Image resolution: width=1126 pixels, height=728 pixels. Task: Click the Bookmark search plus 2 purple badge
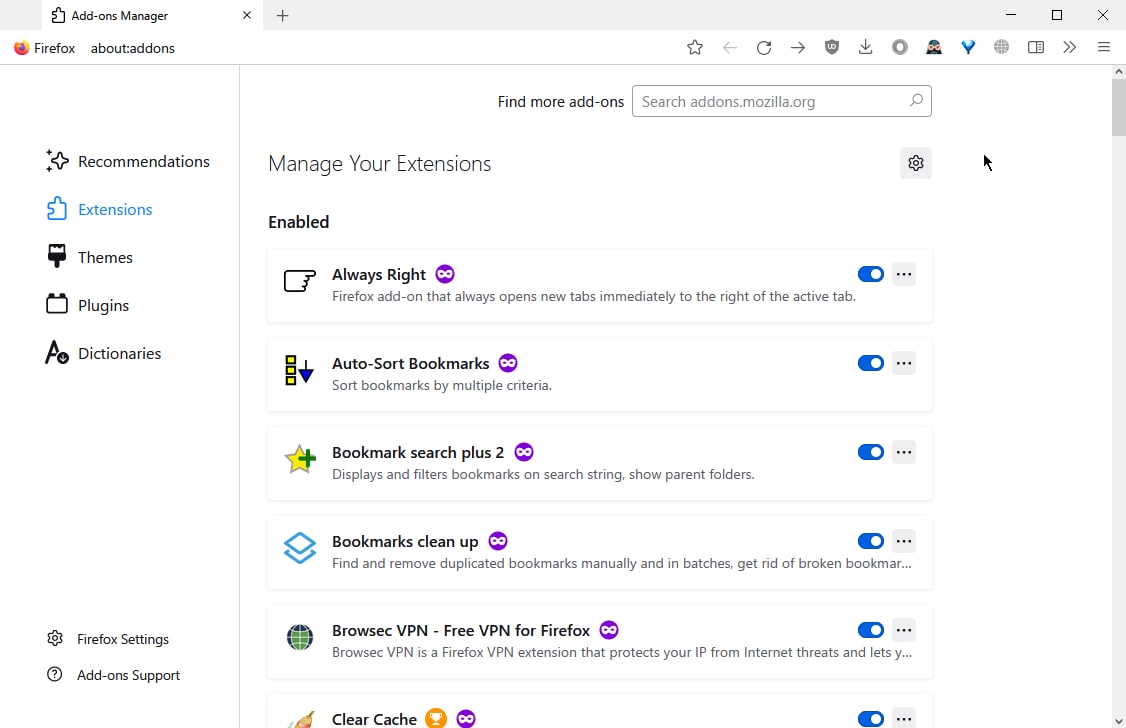point(524,452)
